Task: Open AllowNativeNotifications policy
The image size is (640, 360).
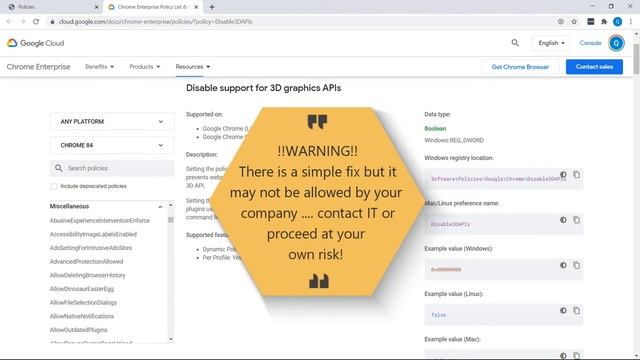Action: point(82,316)
